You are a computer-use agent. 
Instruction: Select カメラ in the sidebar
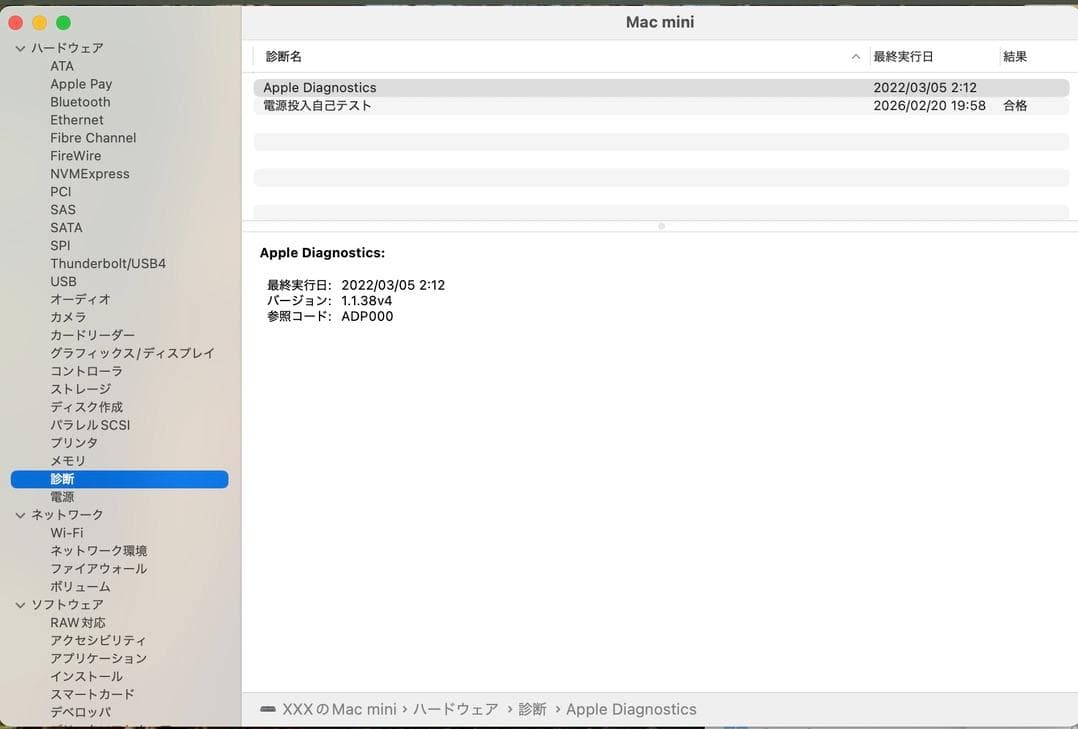(x=68, y=317)
